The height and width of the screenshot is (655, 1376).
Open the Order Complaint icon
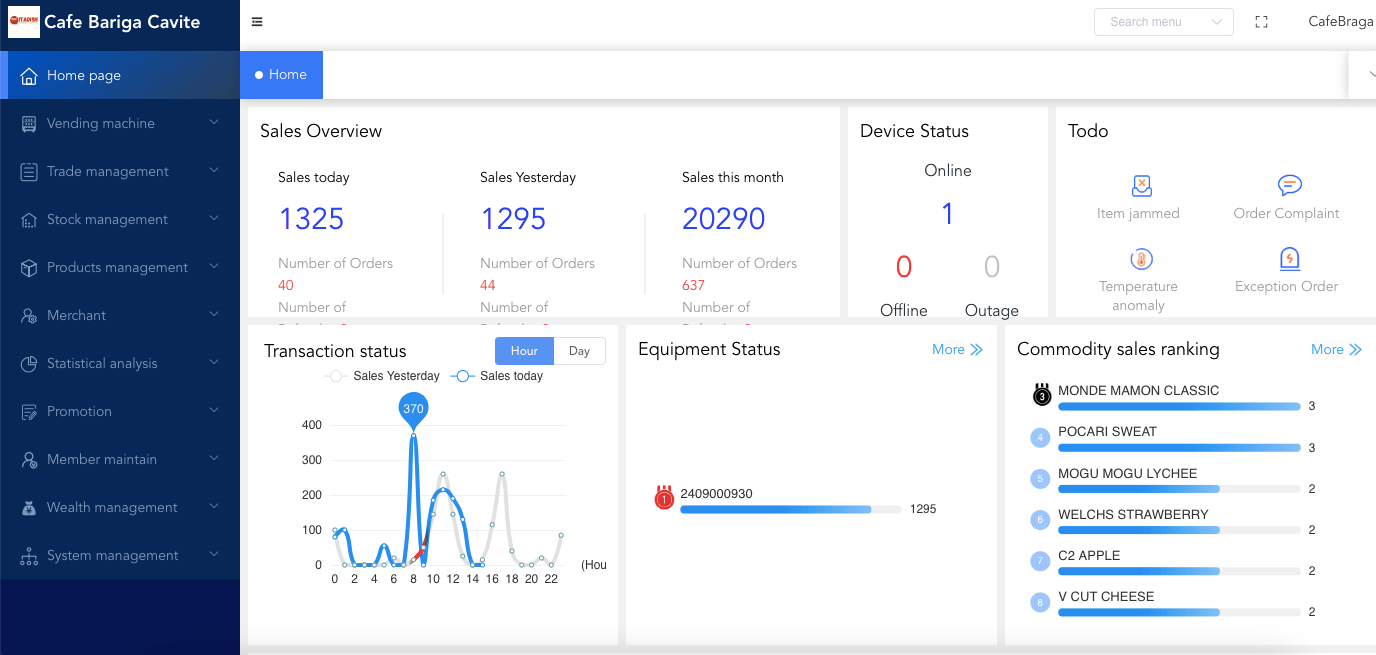tap(1289, 186)
